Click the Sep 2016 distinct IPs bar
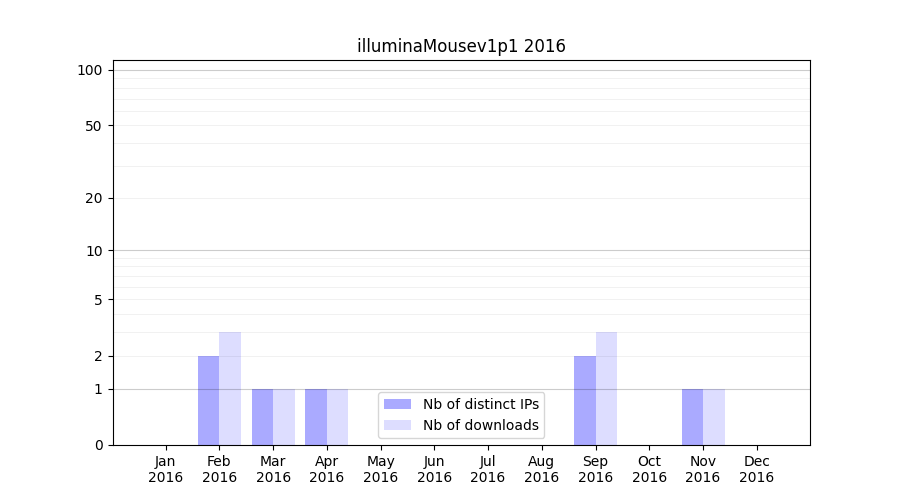 pos(584,400)
